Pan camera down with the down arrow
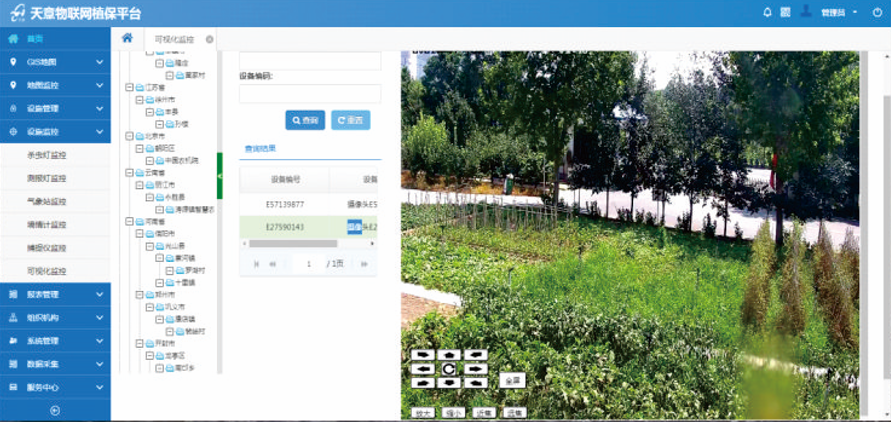 (449, 383)
